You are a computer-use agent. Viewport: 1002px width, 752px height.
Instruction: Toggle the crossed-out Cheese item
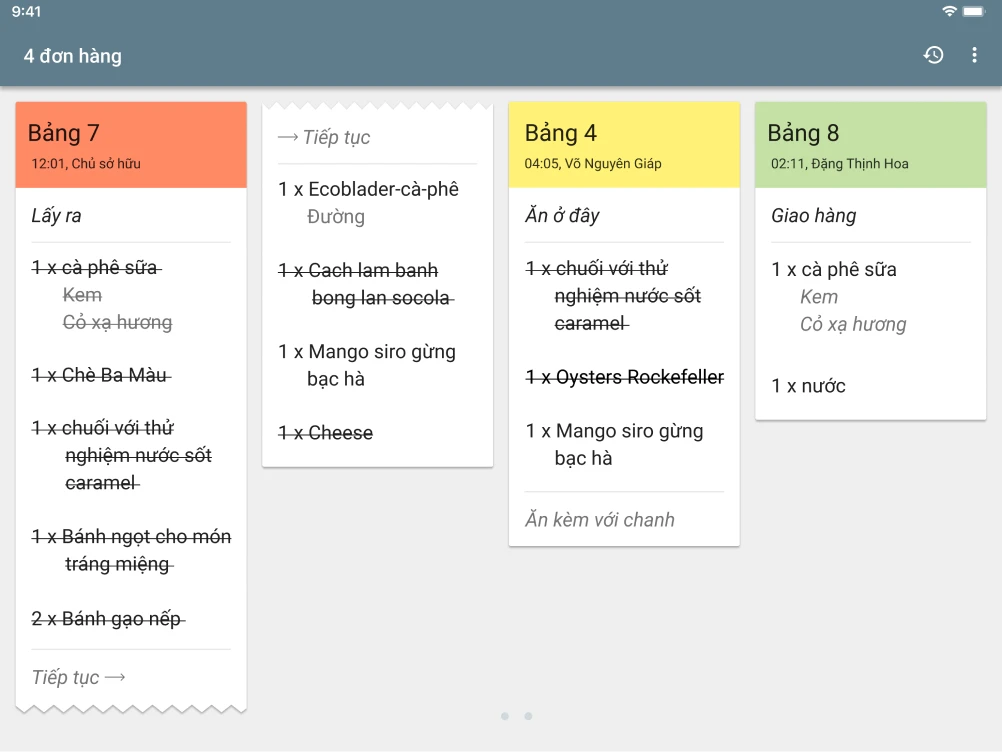pyautogui.click(x=326, y=433)
